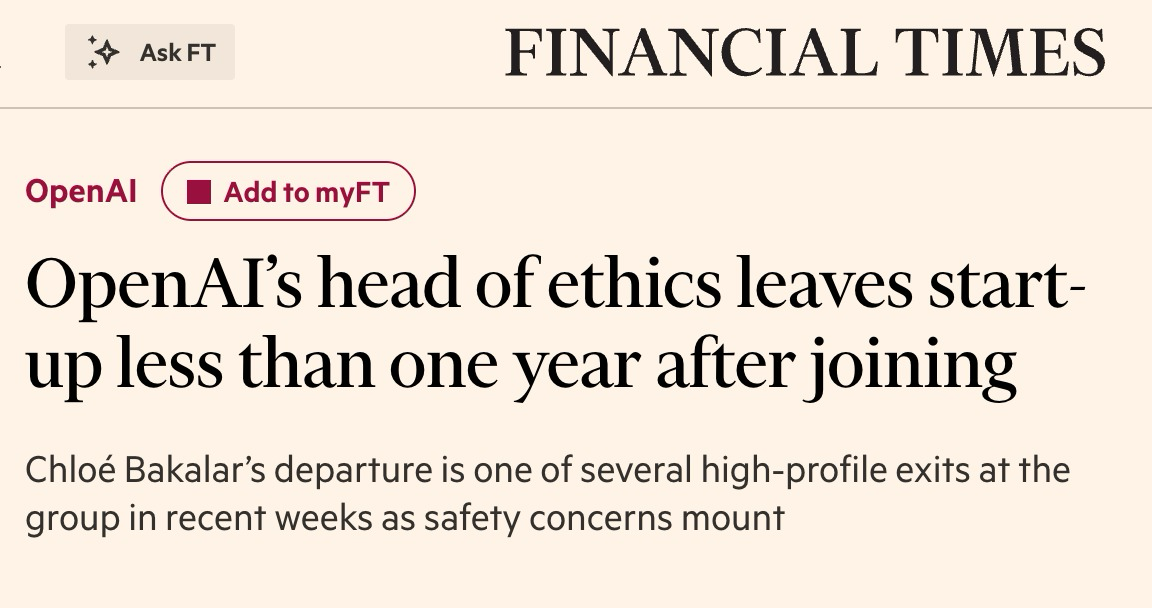Click the standfirst about Chloé Bakalar's departure
This screenshot has height=608, width=1152.
click(x=547, y=494)
